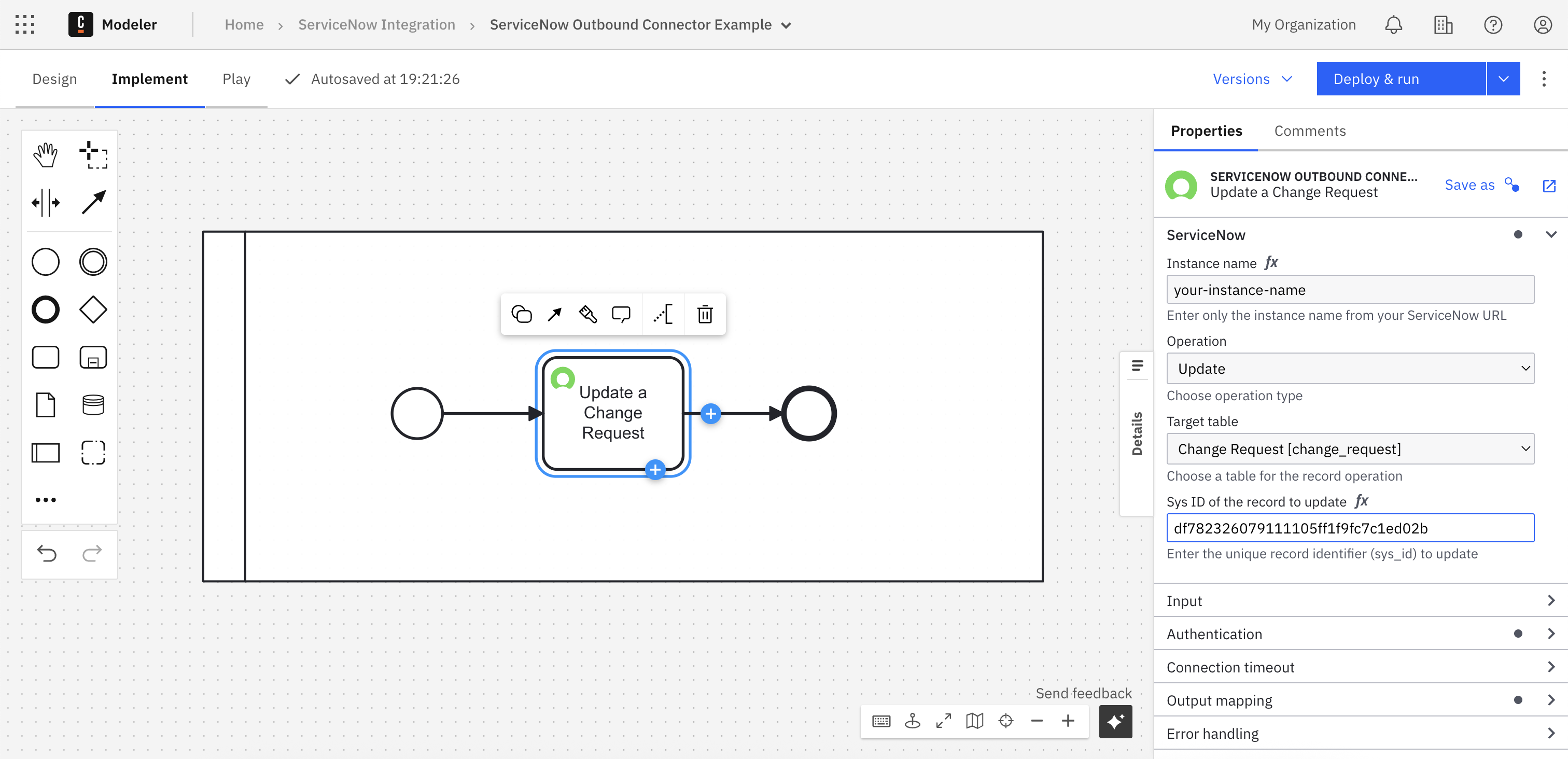Open the Operation dropdown
Viewport: 1568px width, 759px height.
(1350, 369)
